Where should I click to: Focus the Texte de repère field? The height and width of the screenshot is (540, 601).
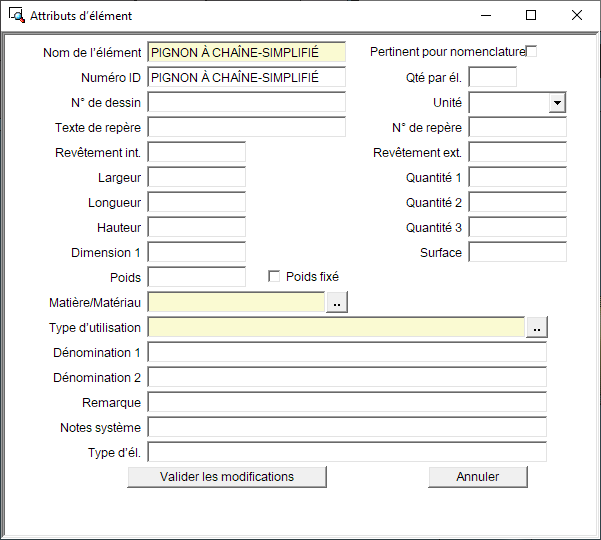tap(246, 127)
